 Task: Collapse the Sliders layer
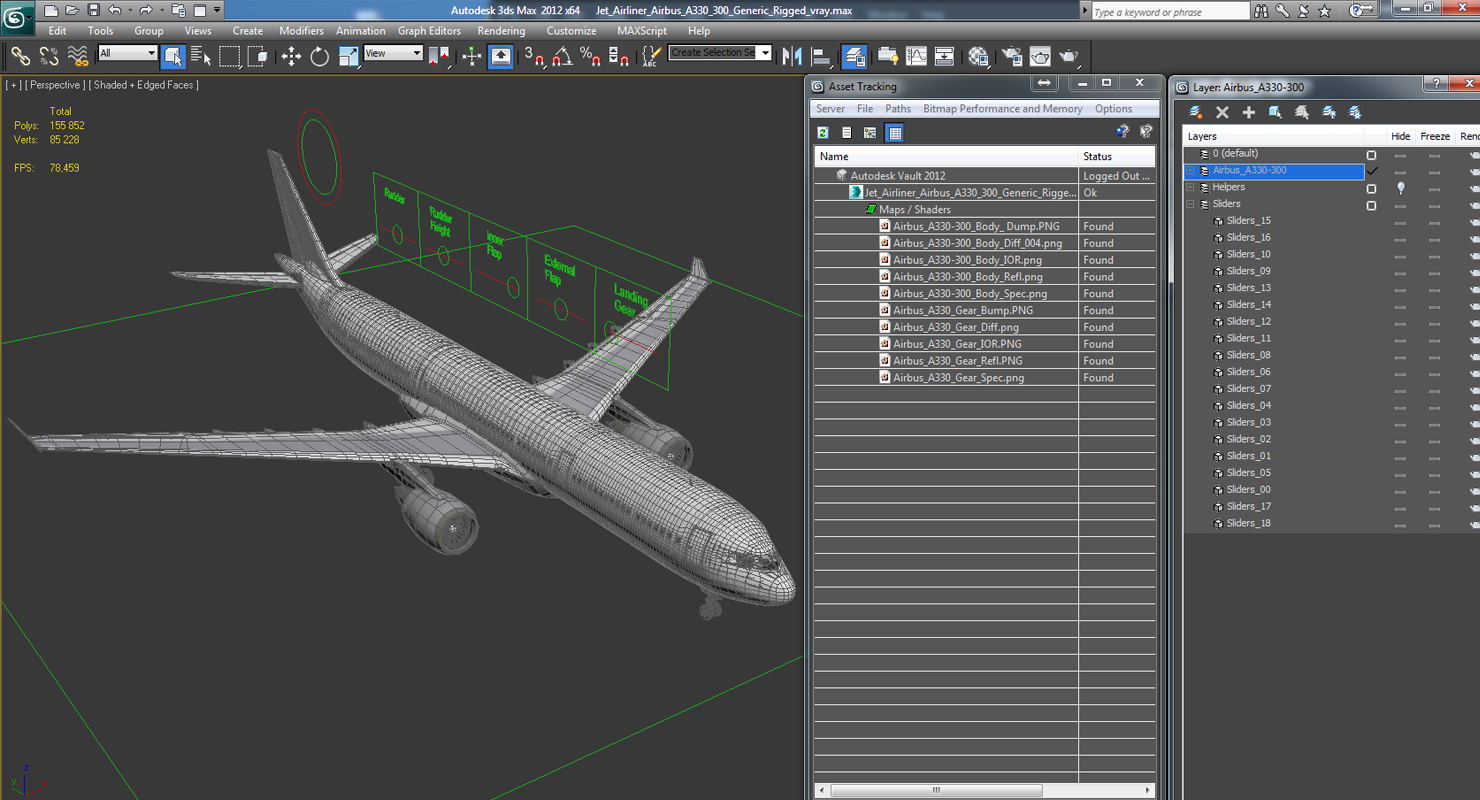(x=1190, y=205)
